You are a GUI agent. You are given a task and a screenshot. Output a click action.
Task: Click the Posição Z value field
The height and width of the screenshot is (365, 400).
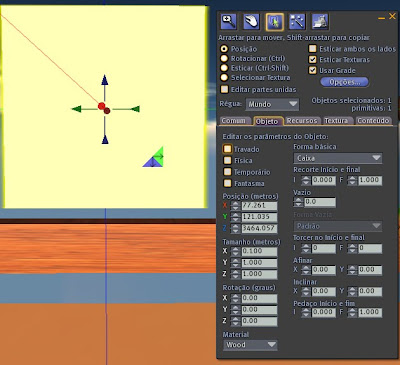259,228
